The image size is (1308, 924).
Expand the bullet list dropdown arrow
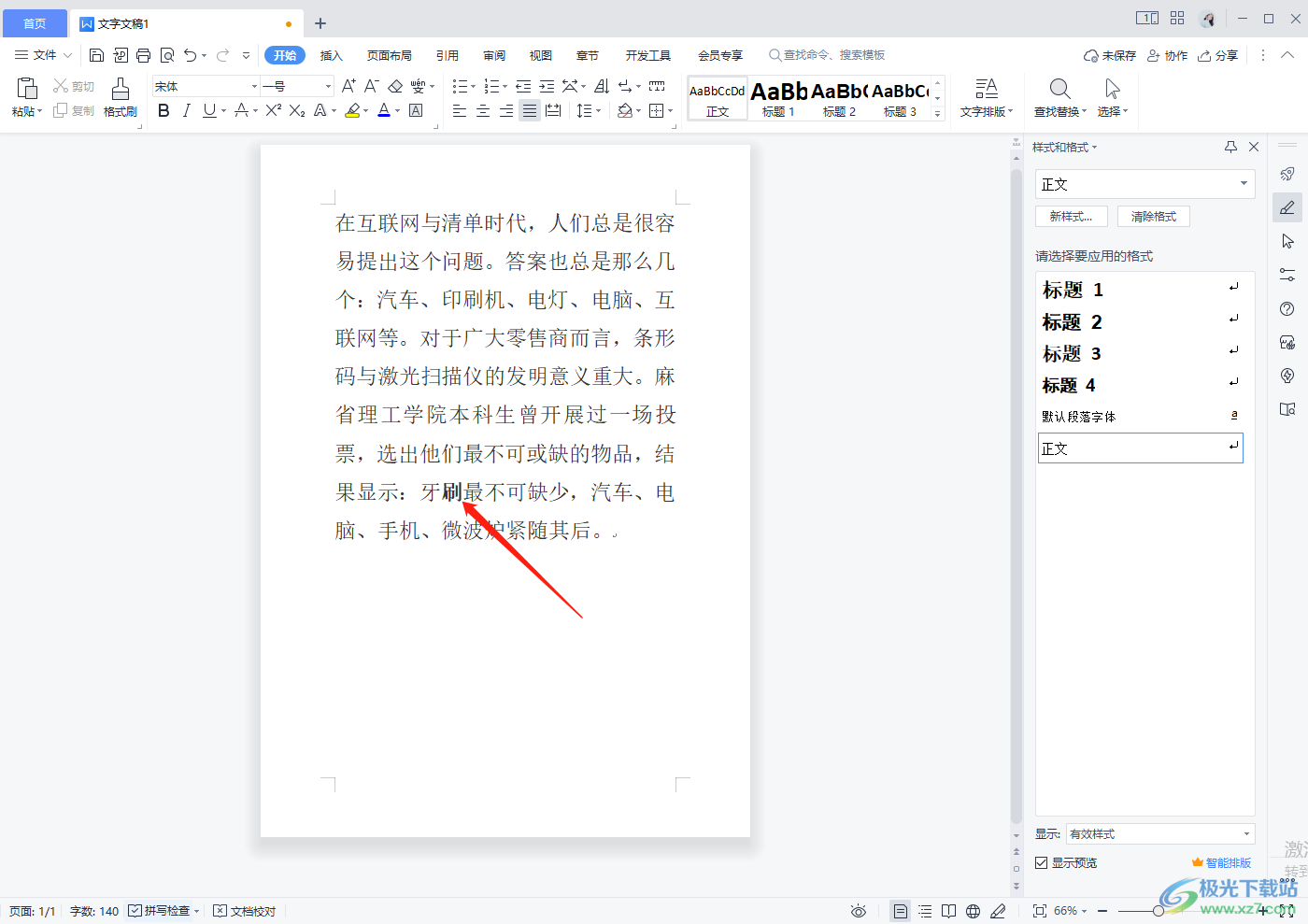point(474,86)
